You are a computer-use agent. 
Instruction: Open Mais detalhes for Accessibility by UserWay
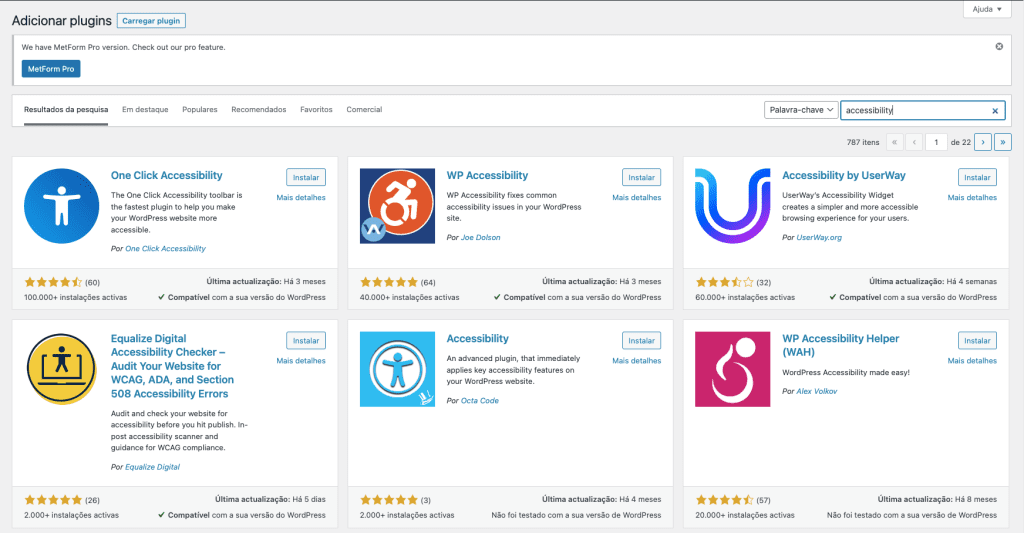(x=972, y=197)
